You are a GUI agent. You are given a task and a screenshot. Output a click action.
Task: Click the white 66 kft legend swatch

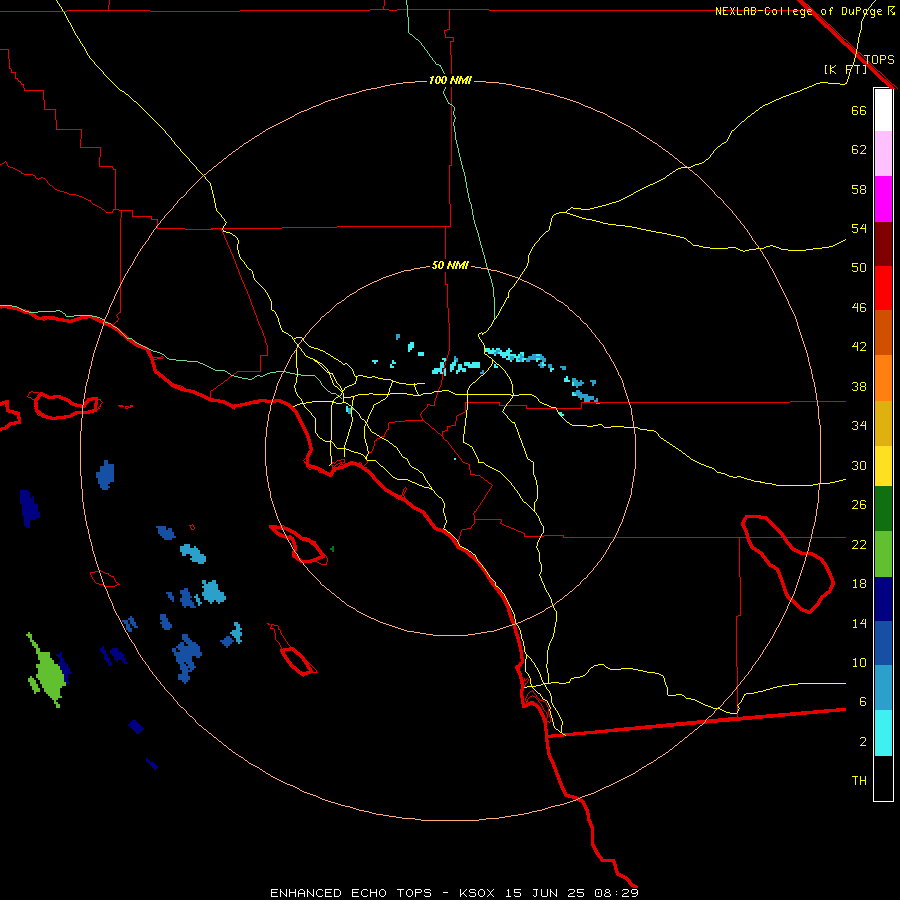883,110
